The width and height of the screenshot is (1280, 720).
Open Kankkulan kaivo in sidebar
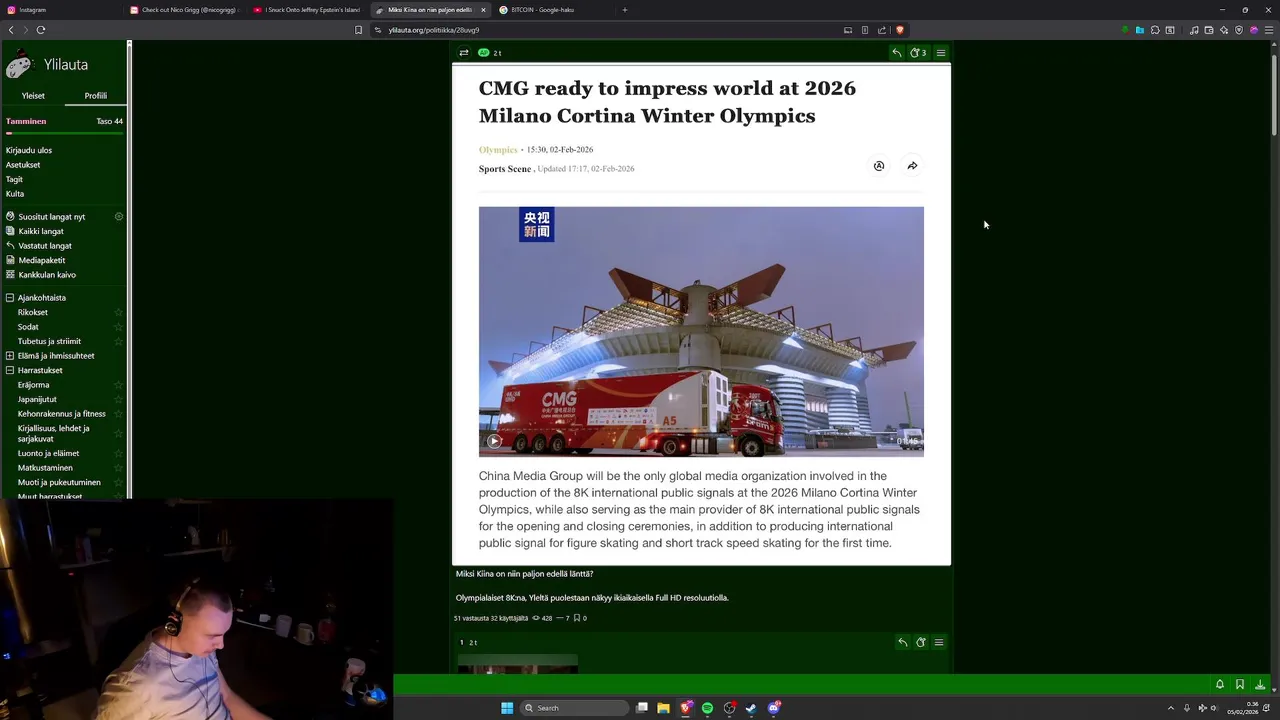(x=47, y=275)
